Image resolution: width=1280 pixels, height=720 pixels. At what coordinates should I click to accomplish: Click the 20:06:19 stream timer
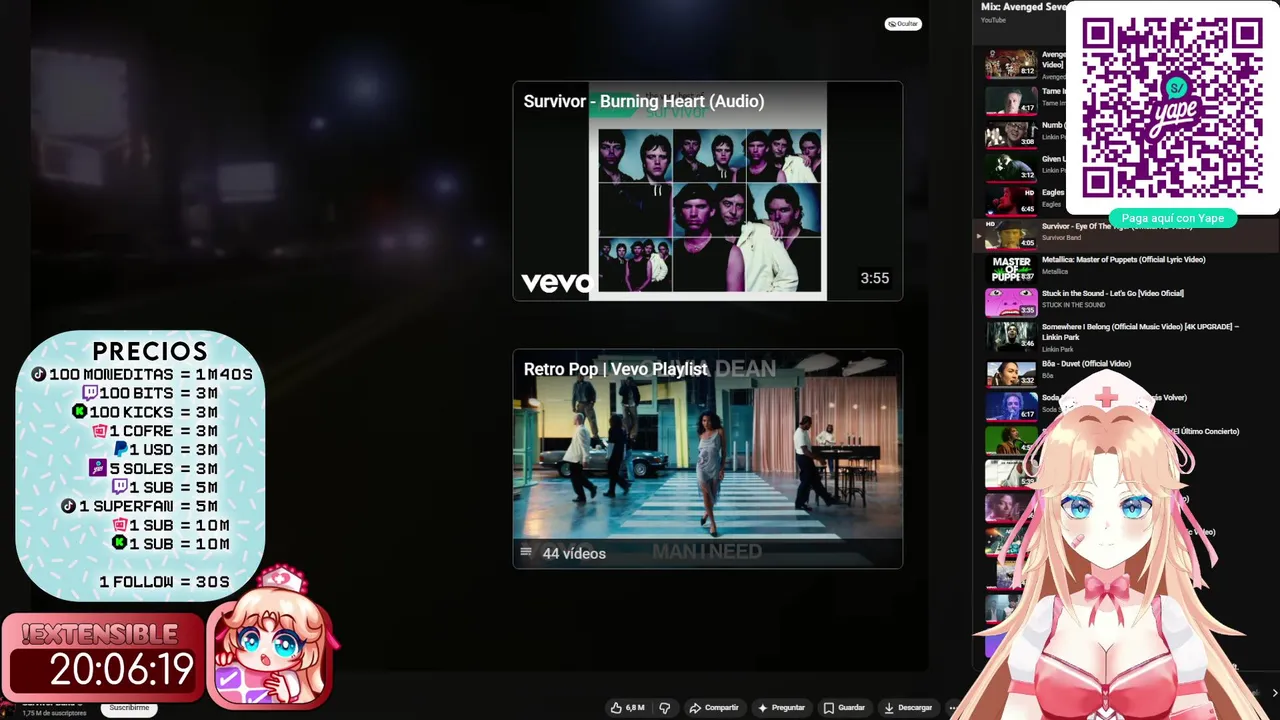pyautogui.click(x=122, y=670)
